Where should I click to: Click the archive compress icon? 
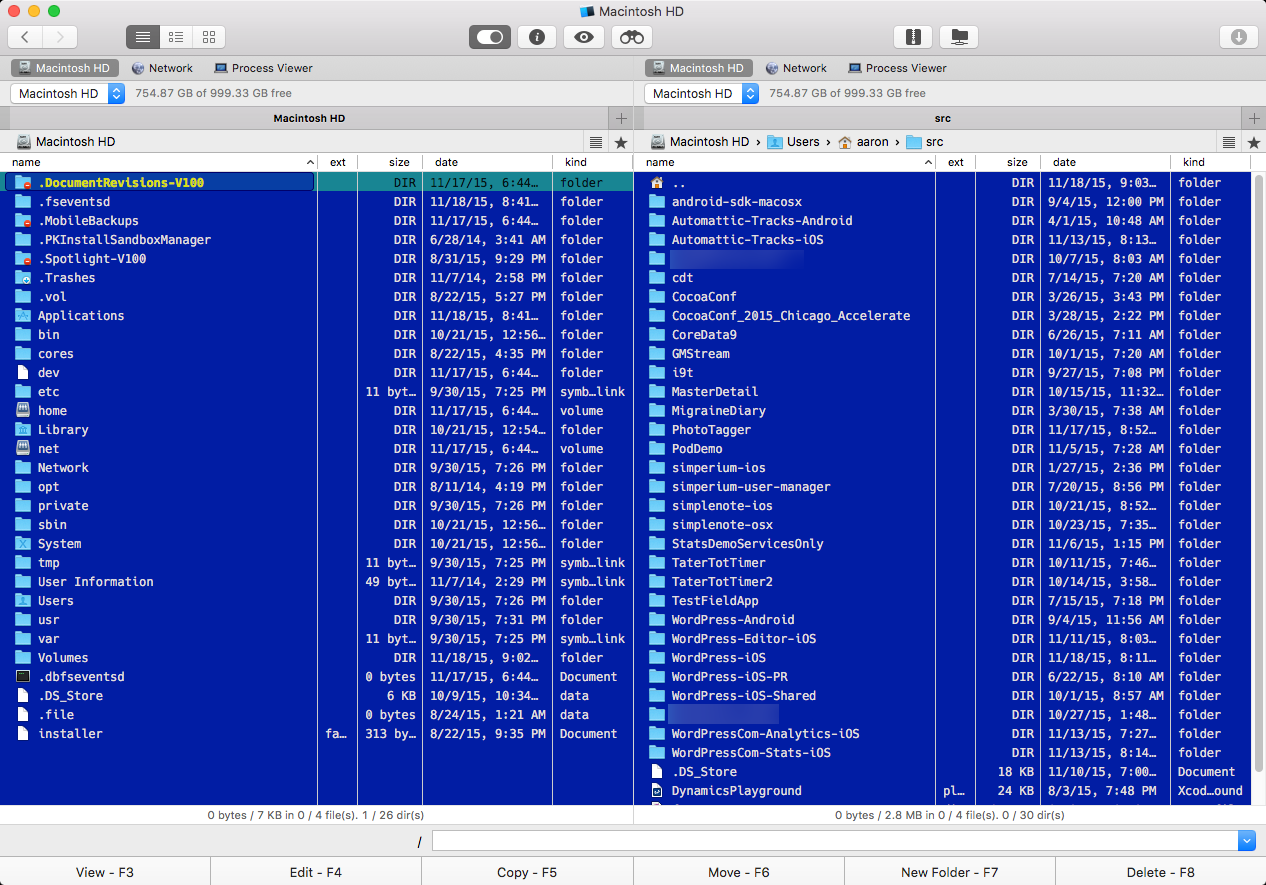[x=912, y=37]
